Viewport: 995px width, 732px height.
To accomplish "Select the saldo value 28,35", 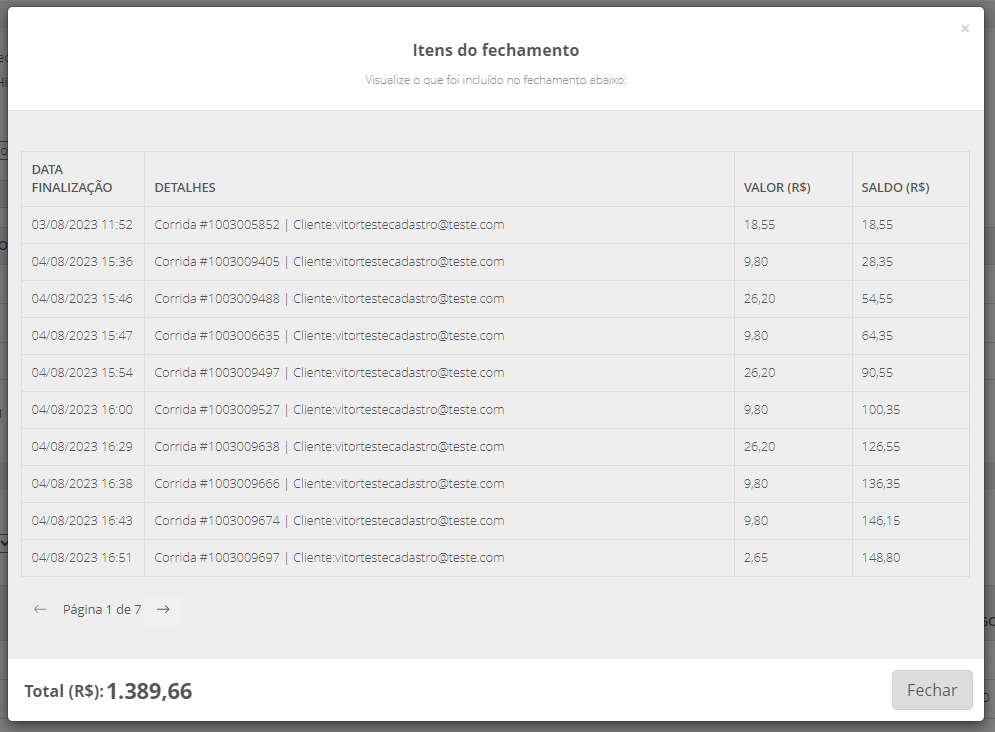I will [x=877, y=261].
